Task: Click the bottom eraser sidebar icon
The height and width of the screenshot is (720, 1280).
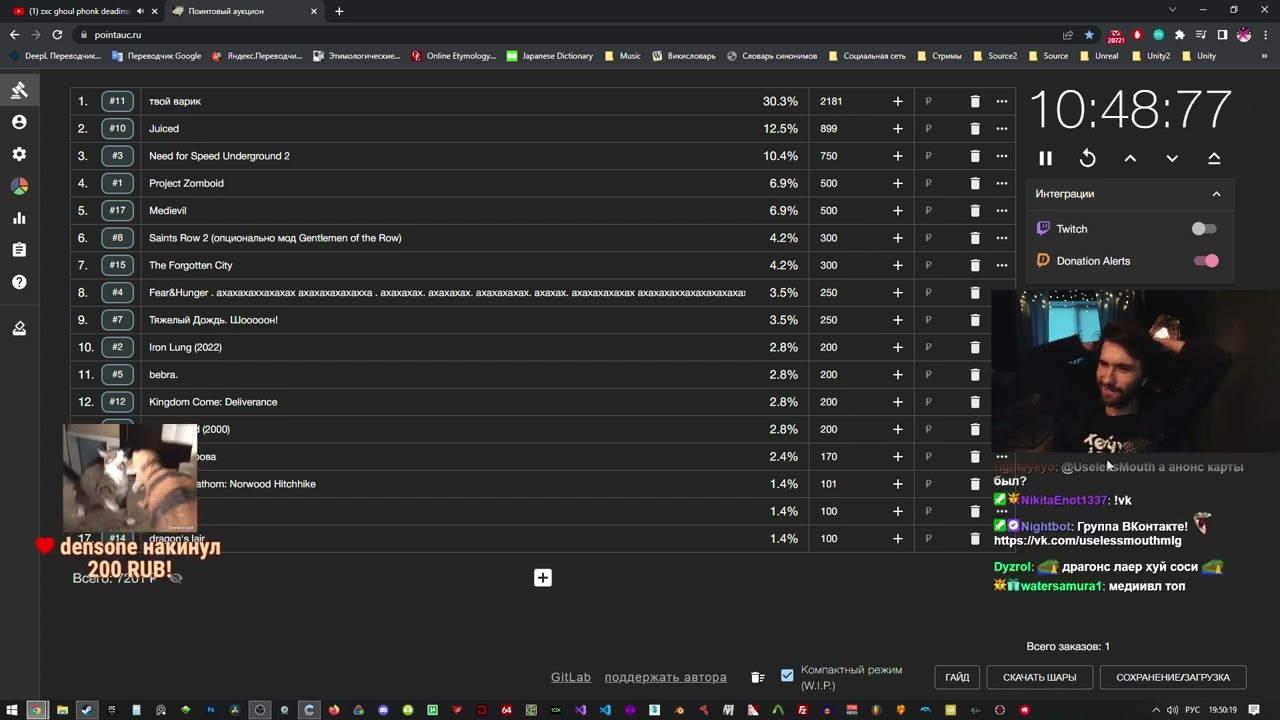Action: coord(19,328)
